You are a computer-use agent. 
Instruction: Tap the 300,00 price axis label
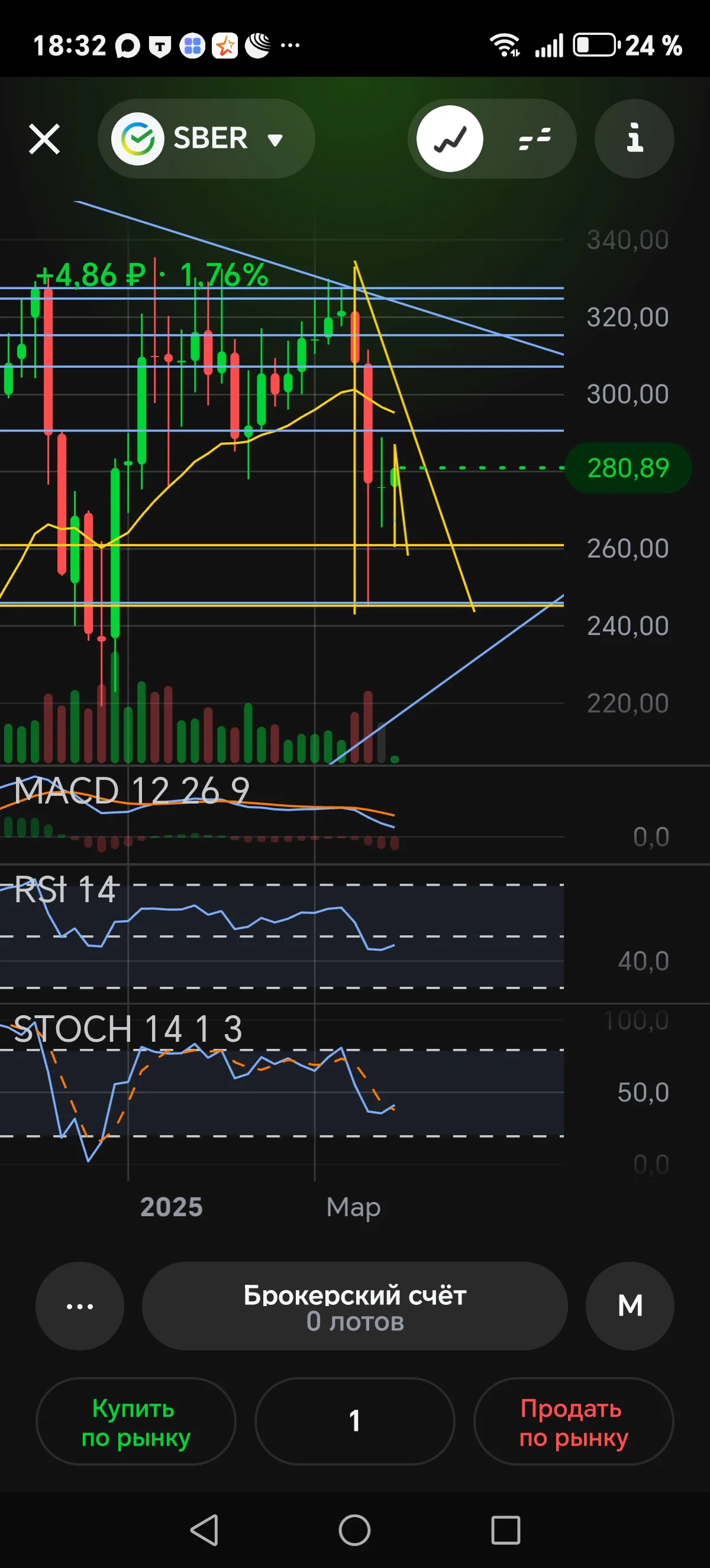pos(628,394)
